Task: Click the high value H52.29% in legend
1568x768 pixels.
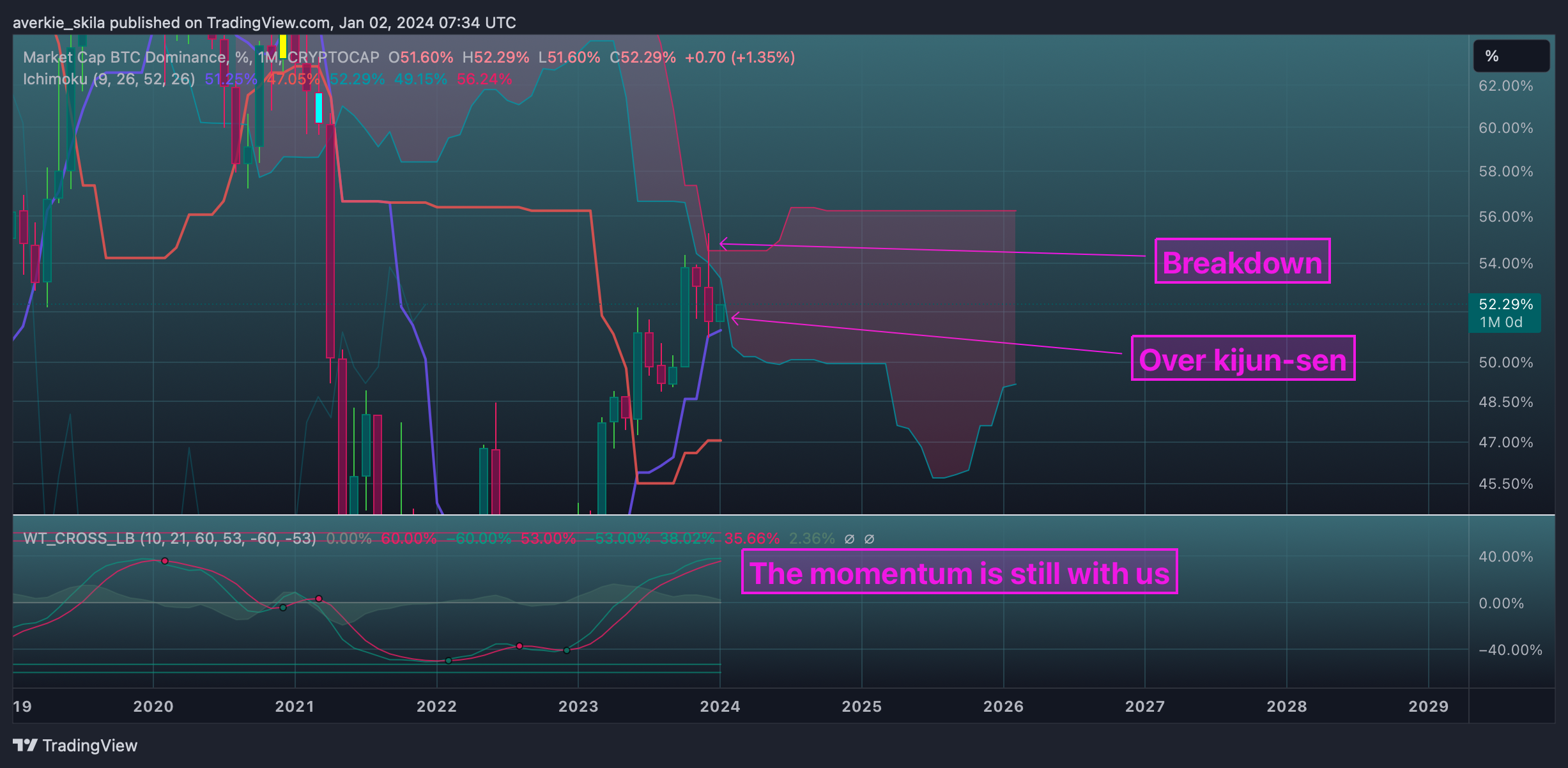Action: [496, 58]
